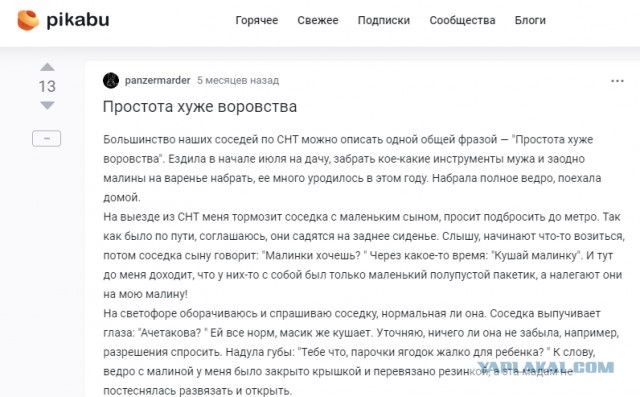Viewport: 640px width, 397px height.
Task: Click the Pikabu logo icon
Action: coord(28,20)
